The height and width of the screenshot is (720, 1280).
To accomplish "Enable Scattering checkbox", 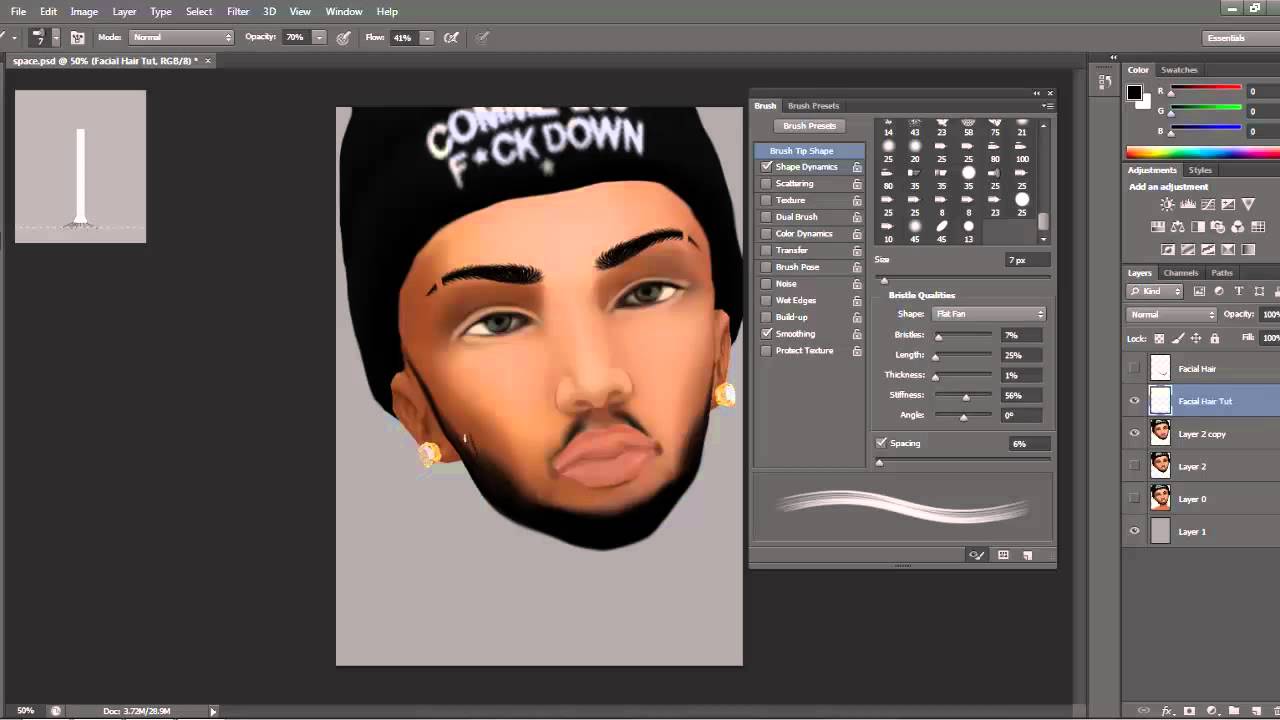I will (x=767, y=184).
